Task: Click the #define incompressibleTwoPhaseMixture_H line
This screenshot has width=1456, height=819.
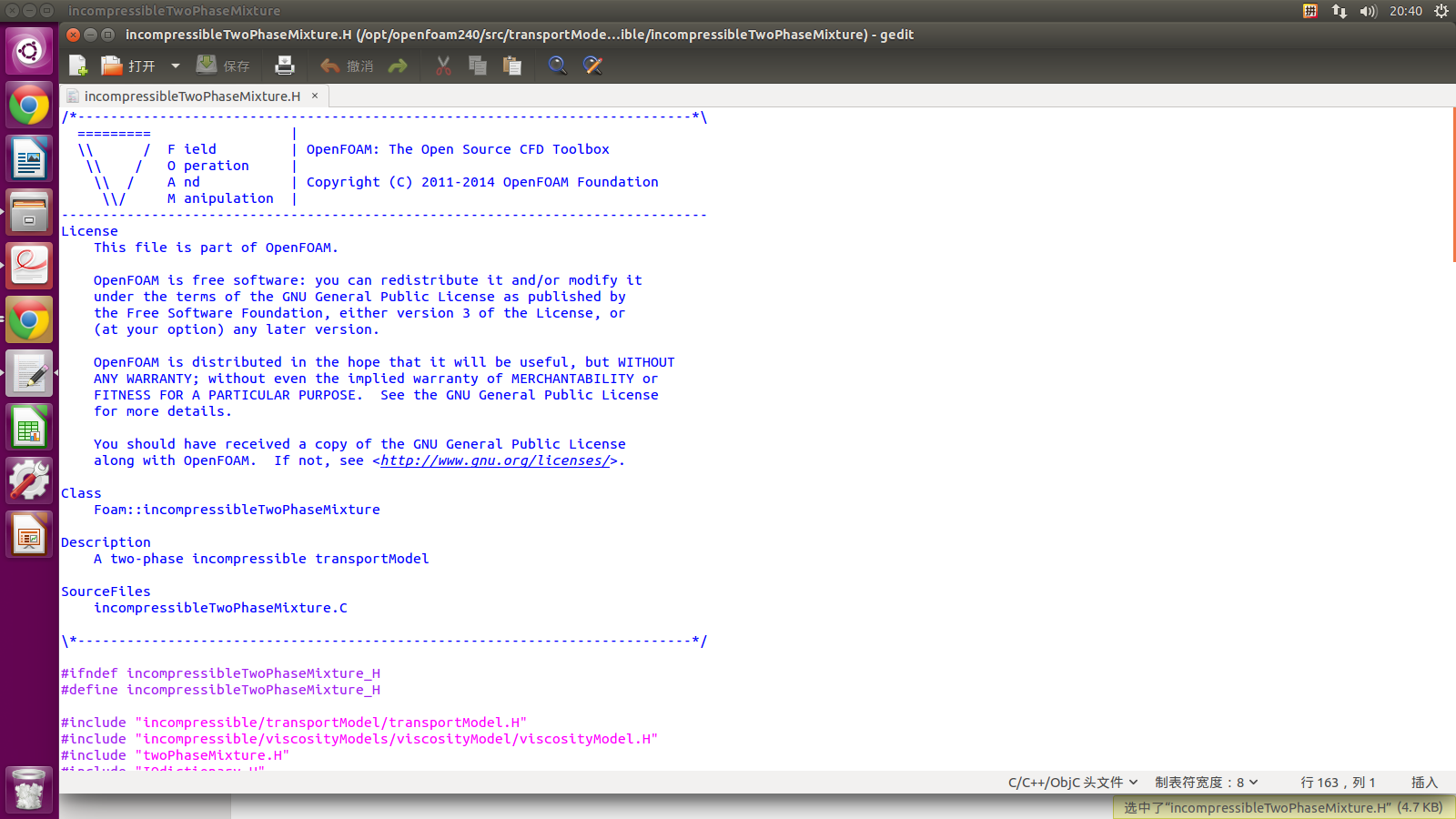Action: 221,690
